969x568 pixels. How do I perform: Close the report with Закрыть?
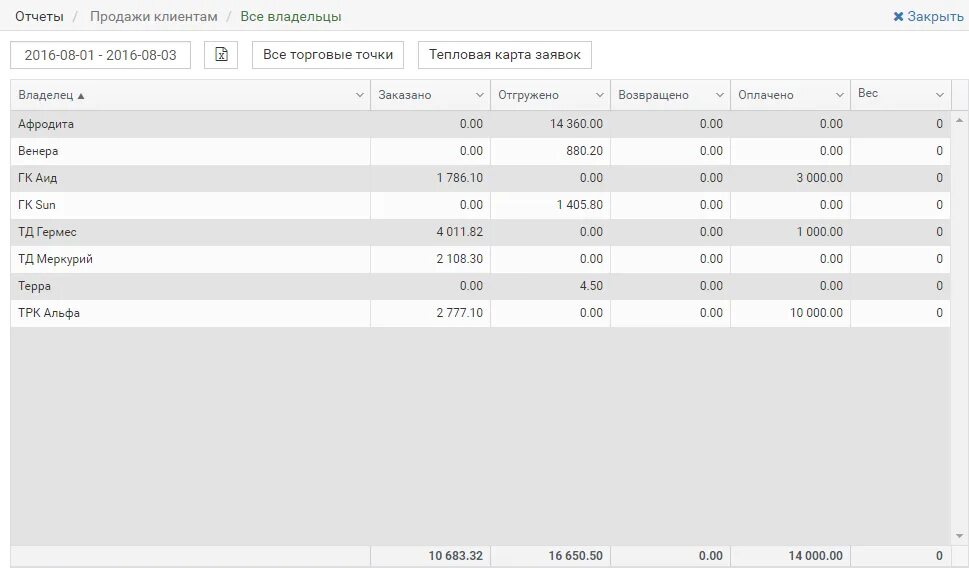click(x=928, y=17)
